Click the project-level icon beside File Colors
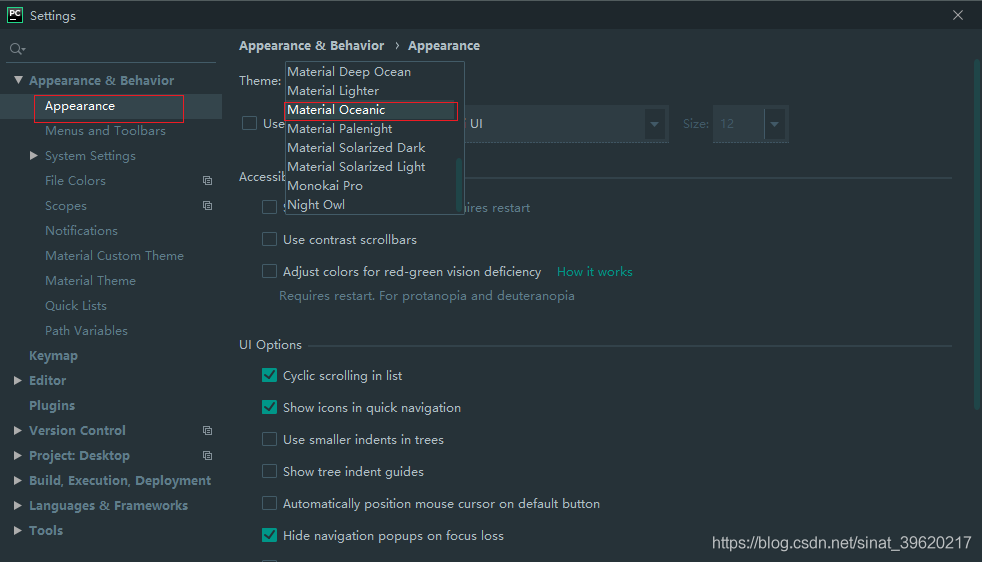The width and height of the screenshot is (982, 562). pyautogui.click(x=207, y=180)
